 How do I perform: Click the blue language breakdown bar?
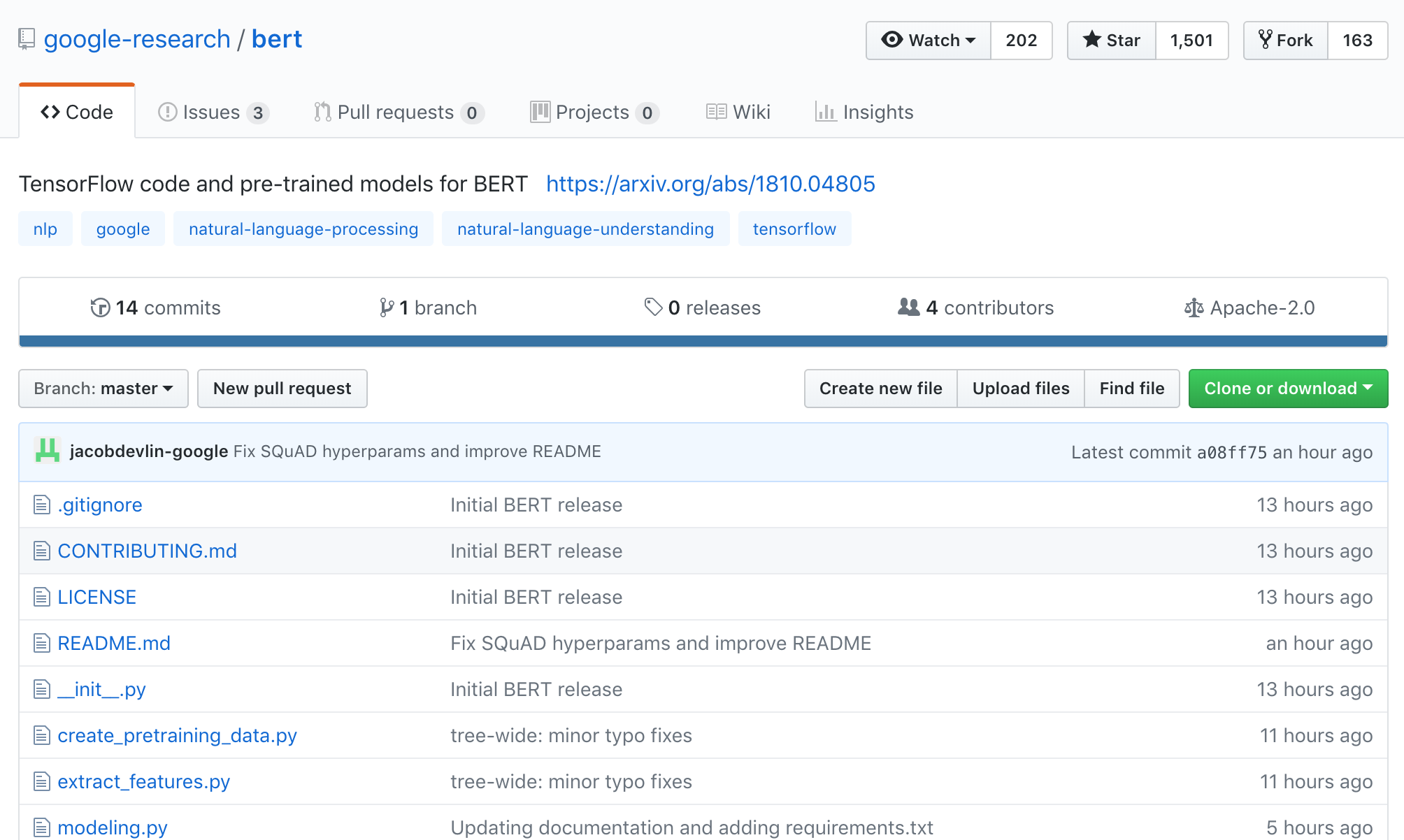pyautogui.click(x=703, y=341)
